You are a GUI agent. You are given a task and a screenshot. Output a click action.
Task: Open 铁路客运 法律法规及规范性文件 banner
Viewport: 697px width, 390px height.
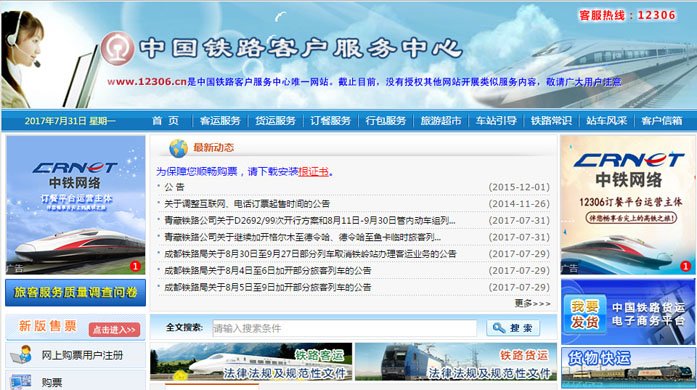(251, 362)
